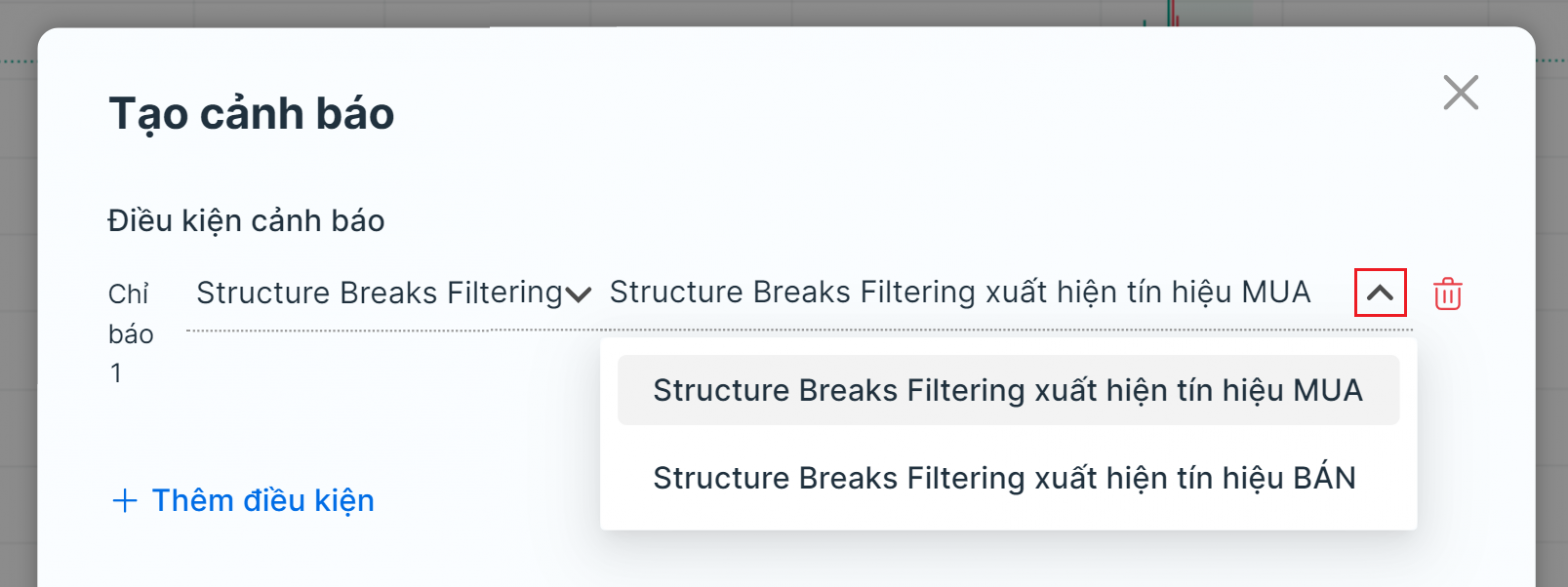
Task: Click empty dialog area below Thêm điều kiện
Action: tap(300, 555)
